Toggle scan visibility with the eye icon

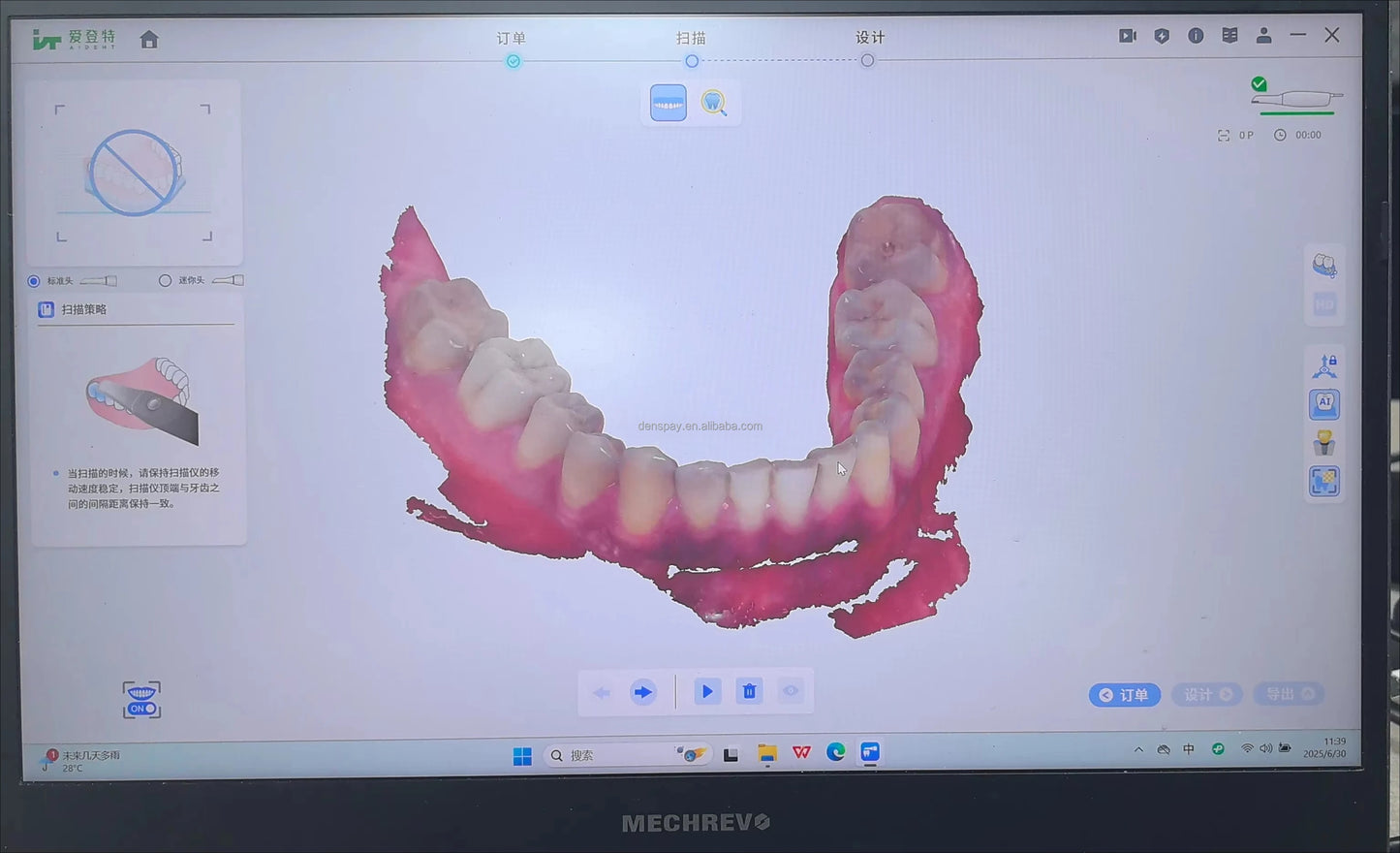[x=791, y=691]
